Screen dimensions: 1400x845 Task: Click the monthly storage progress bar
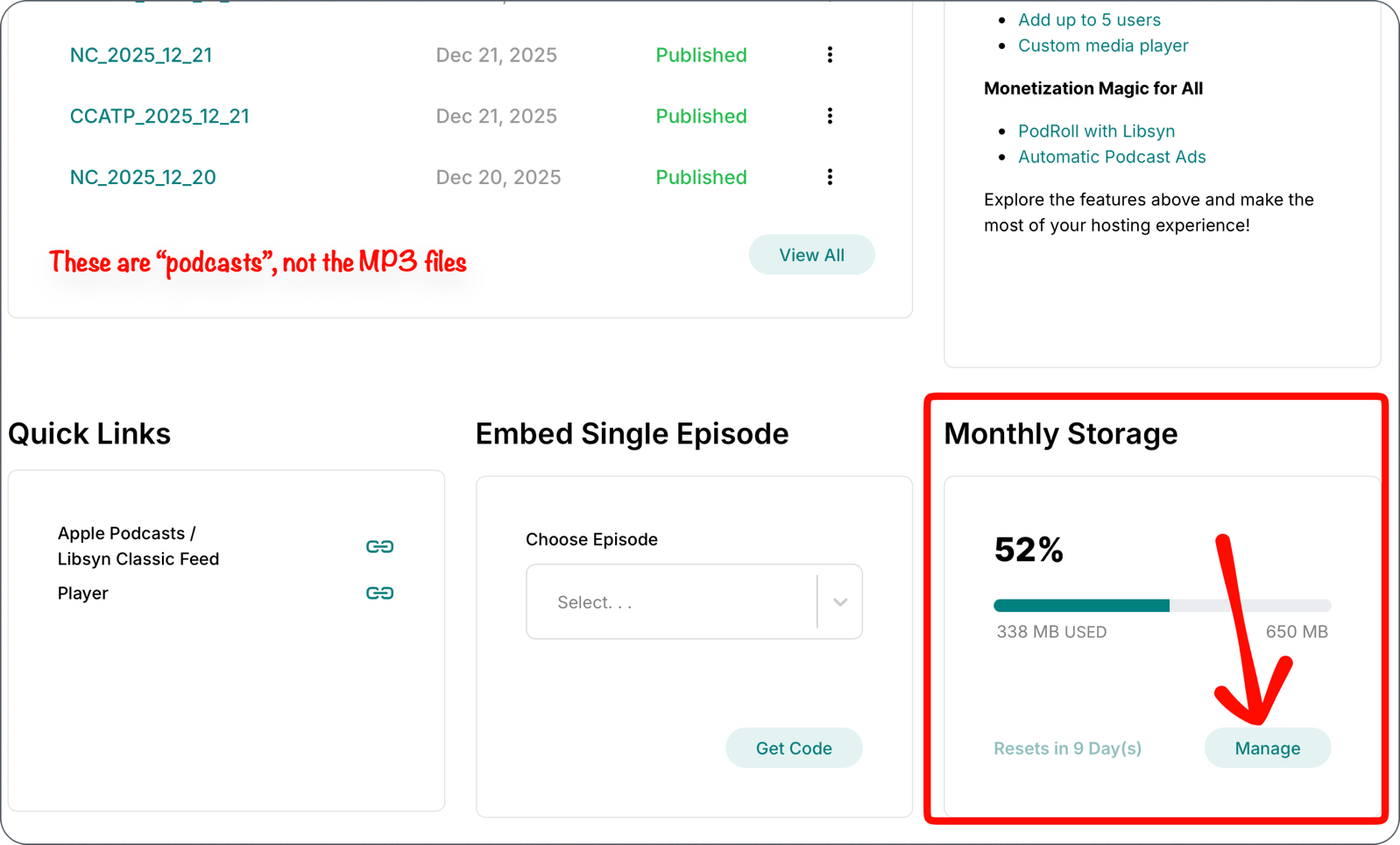1161,604
